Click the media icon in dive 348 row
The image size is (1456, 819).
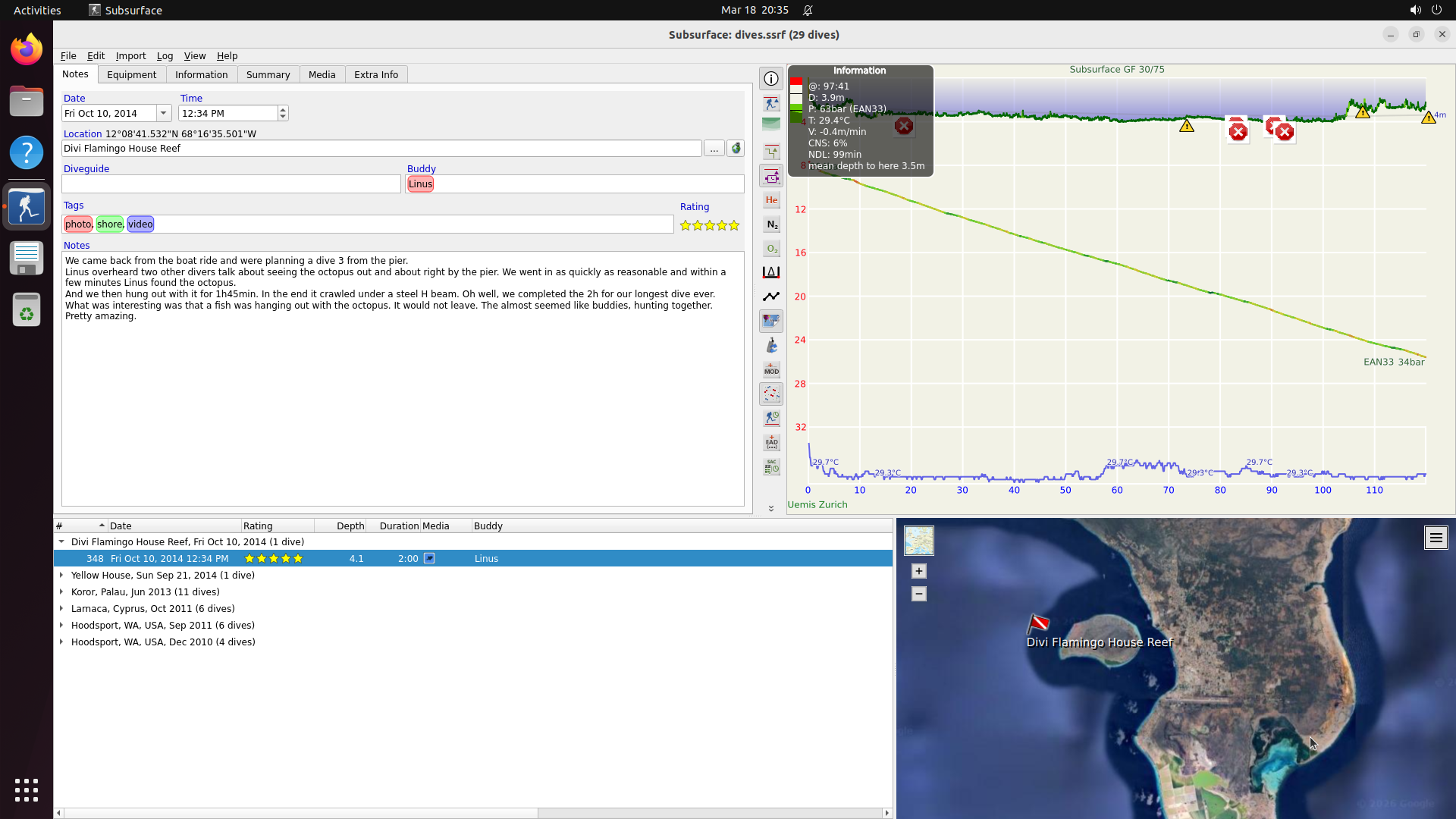(429, 559)
